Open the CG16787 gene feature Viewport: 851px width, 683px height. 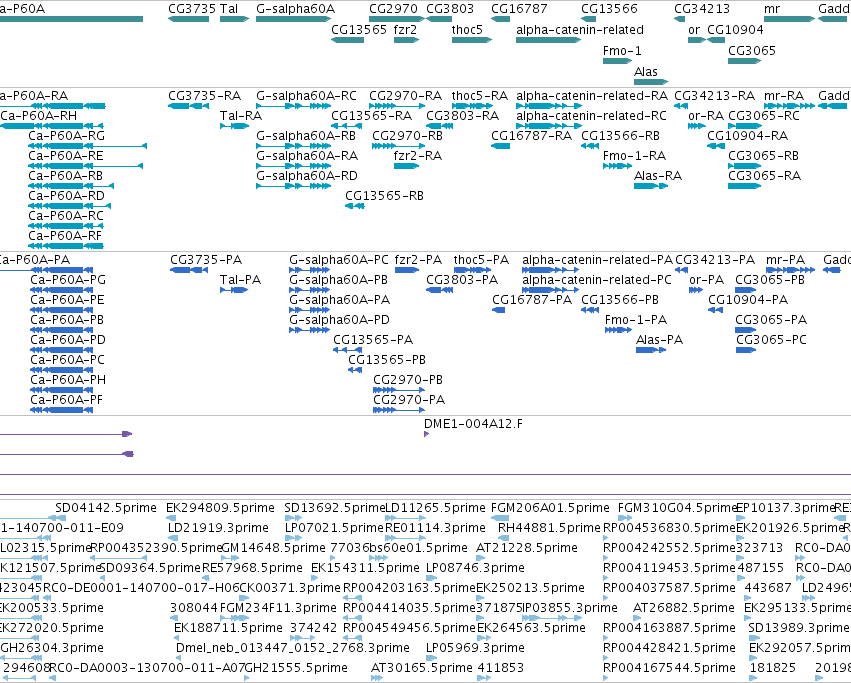500,19
